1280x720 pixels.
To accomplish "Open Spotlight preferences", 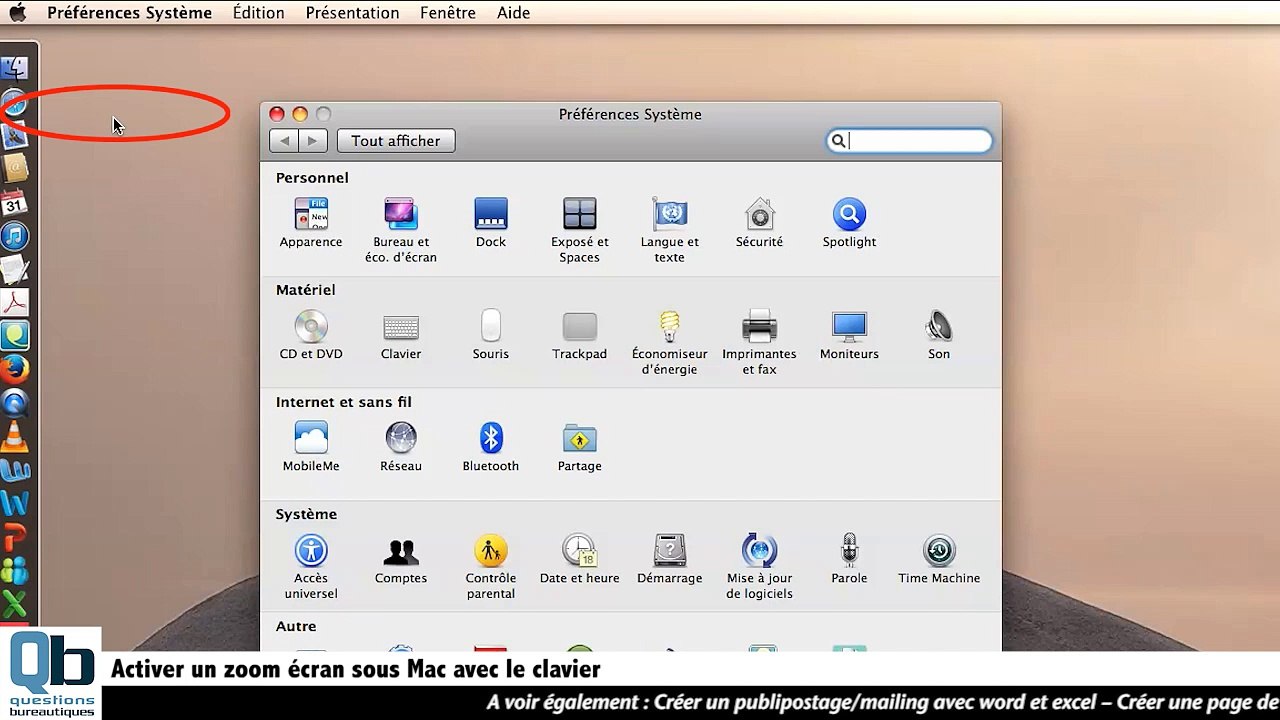I will point(849,215).
